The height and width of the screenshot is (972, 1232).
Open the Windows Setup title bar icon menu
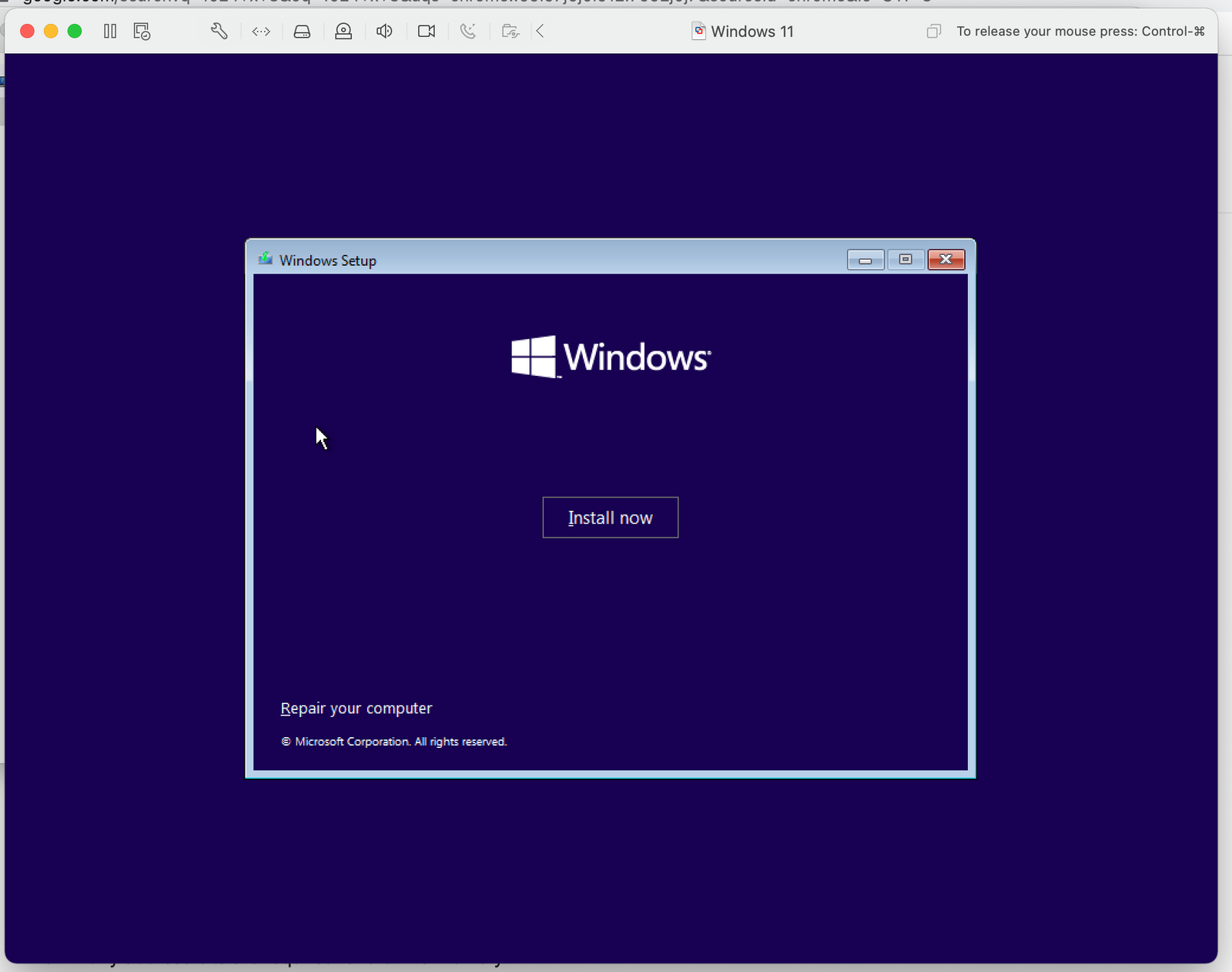coord(266,260)
